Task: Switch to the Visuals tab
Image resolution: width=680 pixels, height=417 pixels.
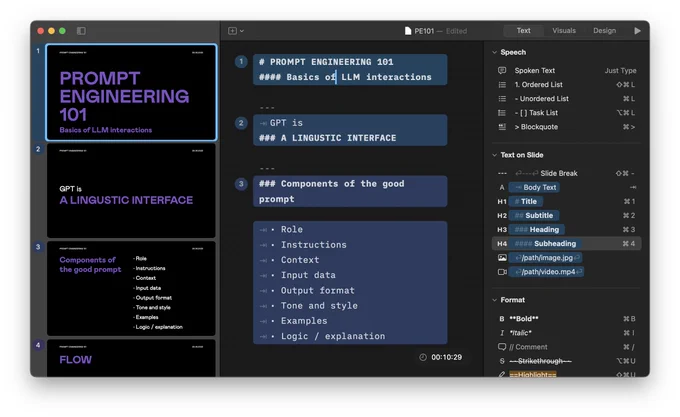Action: point(564,30)
